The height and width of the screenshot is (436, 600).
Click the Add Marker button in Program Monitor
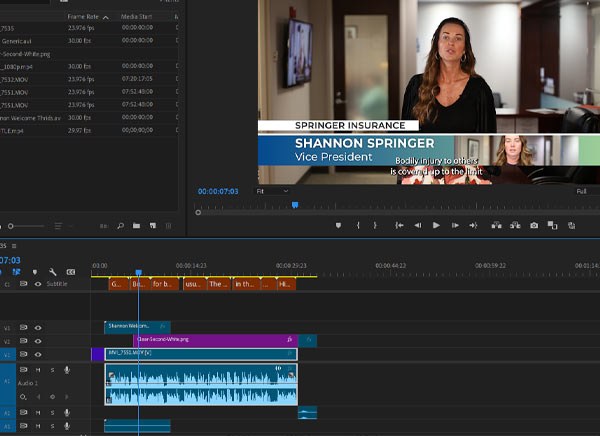tap(338, 225)
